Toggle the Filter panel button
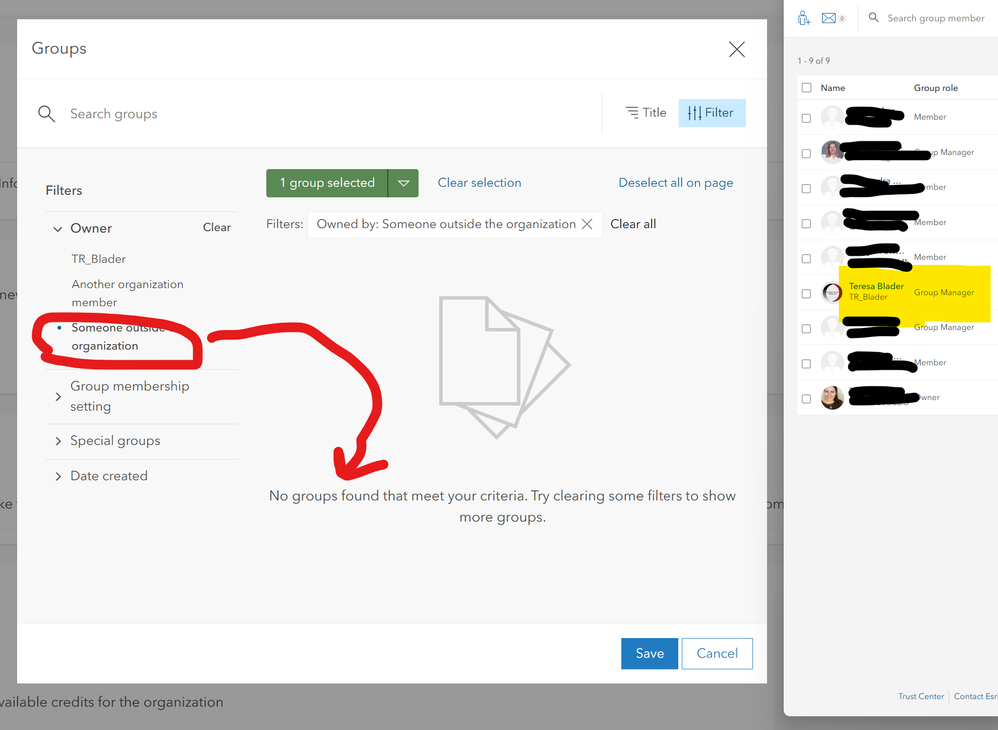This screenshot has width=998, height=730. point(712,113)
